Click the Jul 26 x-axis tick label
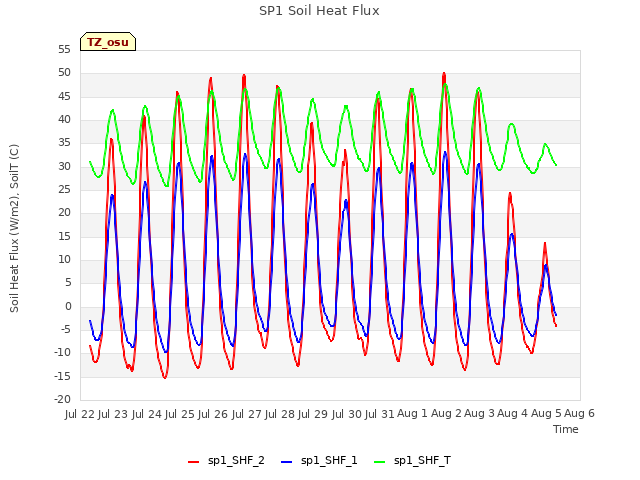The width and height of the screenshot is (640, 480). tap(213, 414)
